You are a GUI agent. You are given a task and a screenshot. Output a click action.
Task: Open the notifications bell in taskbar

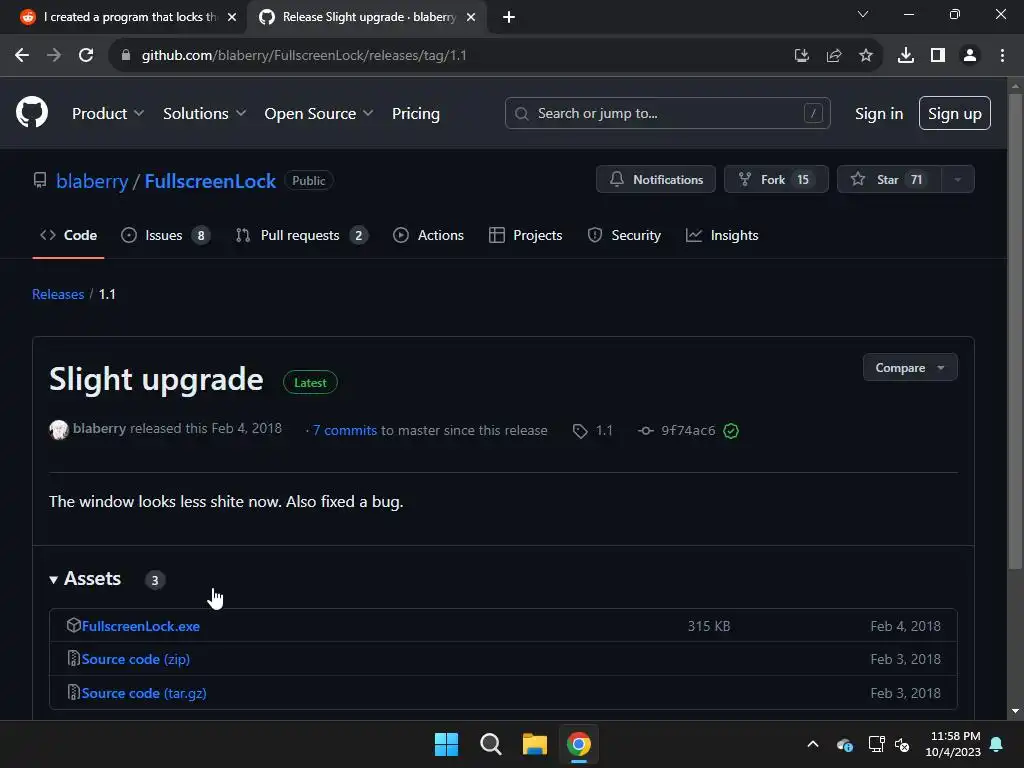coord(997,744)
